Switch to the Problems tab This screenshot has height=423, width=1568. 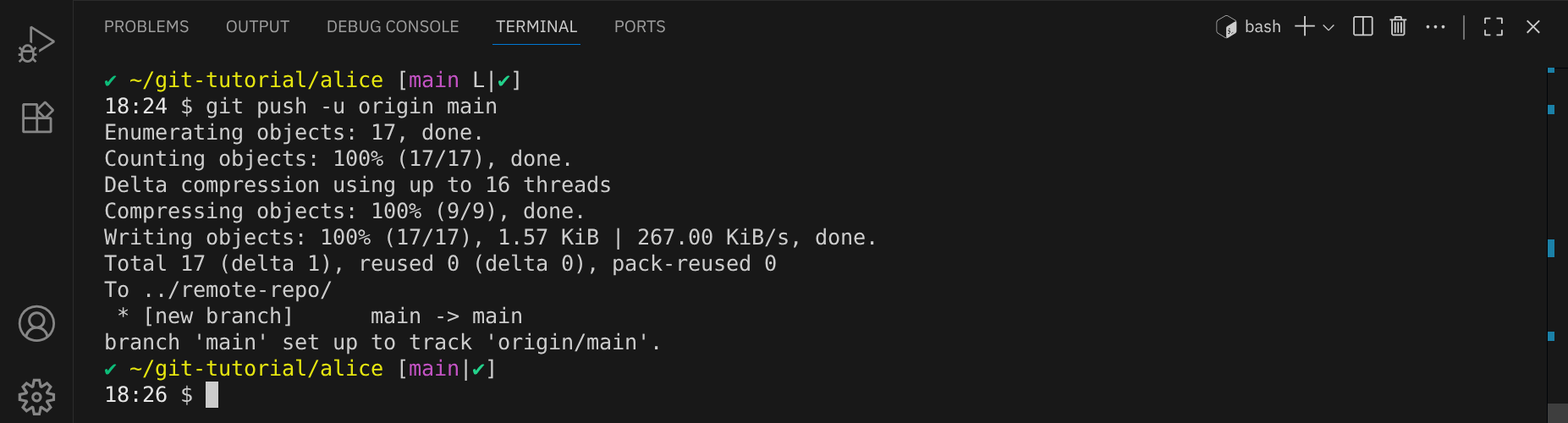[x=146, y=27]
